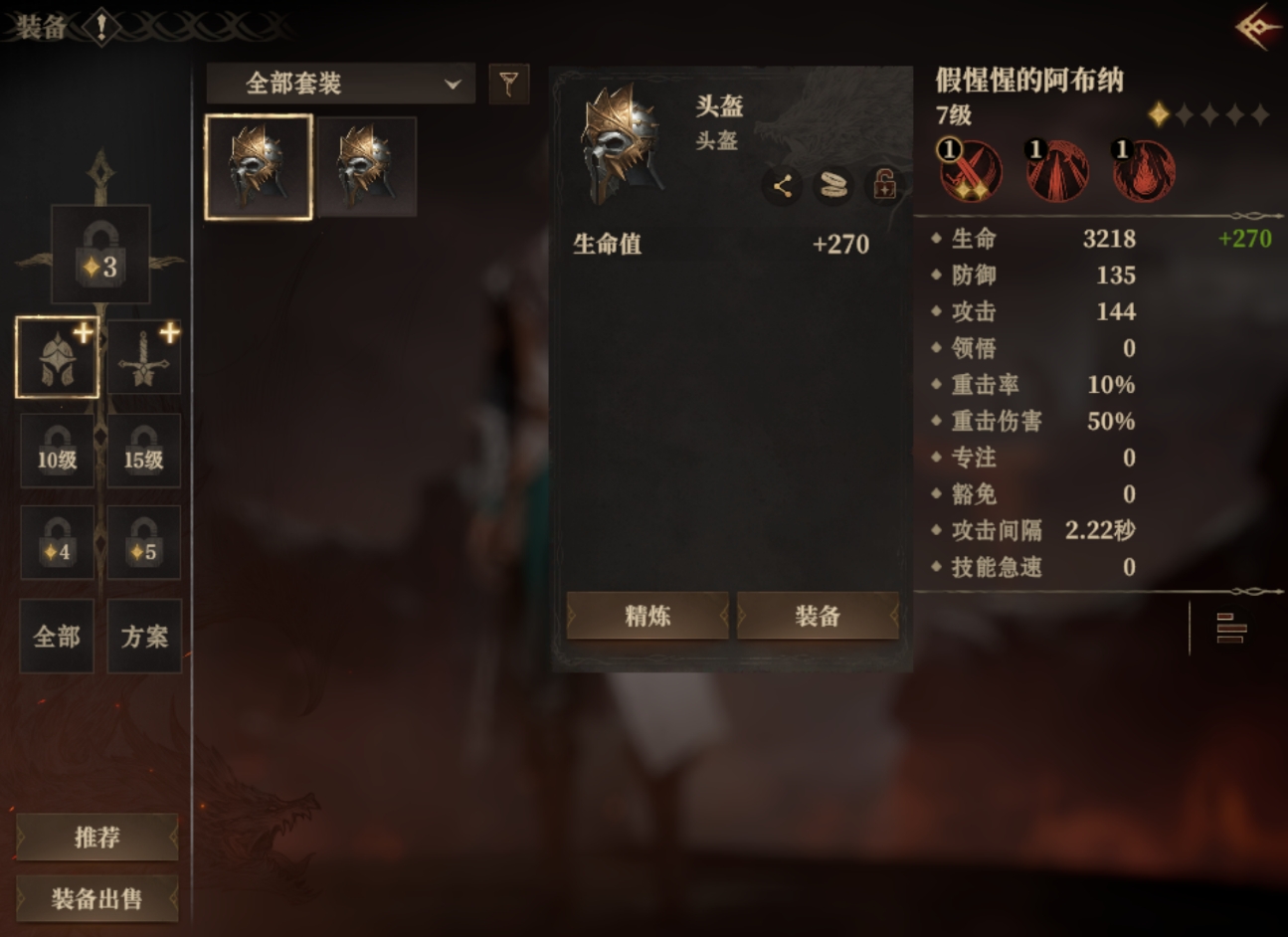Click the flame skill icon

click(1144, 170)
